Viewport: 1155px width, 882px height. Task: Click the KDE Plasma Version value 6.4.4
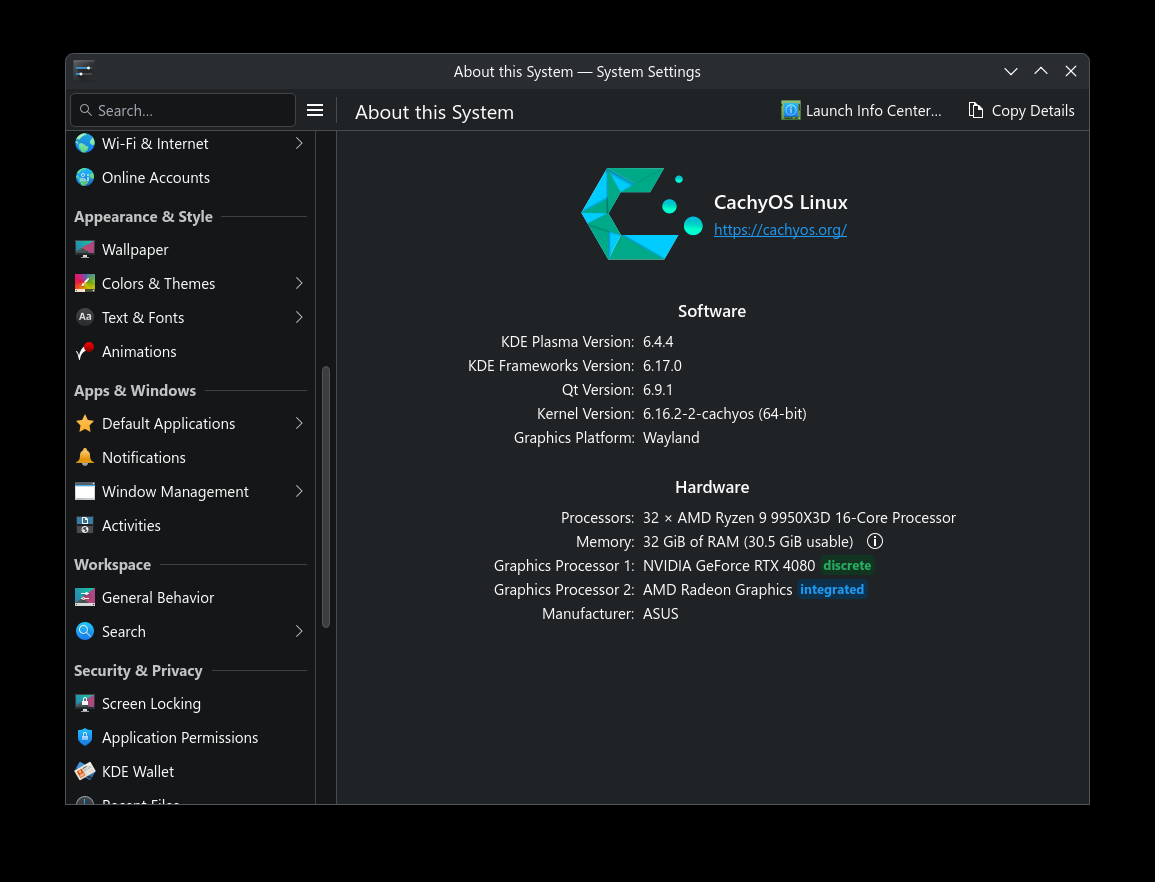point(658,342)
